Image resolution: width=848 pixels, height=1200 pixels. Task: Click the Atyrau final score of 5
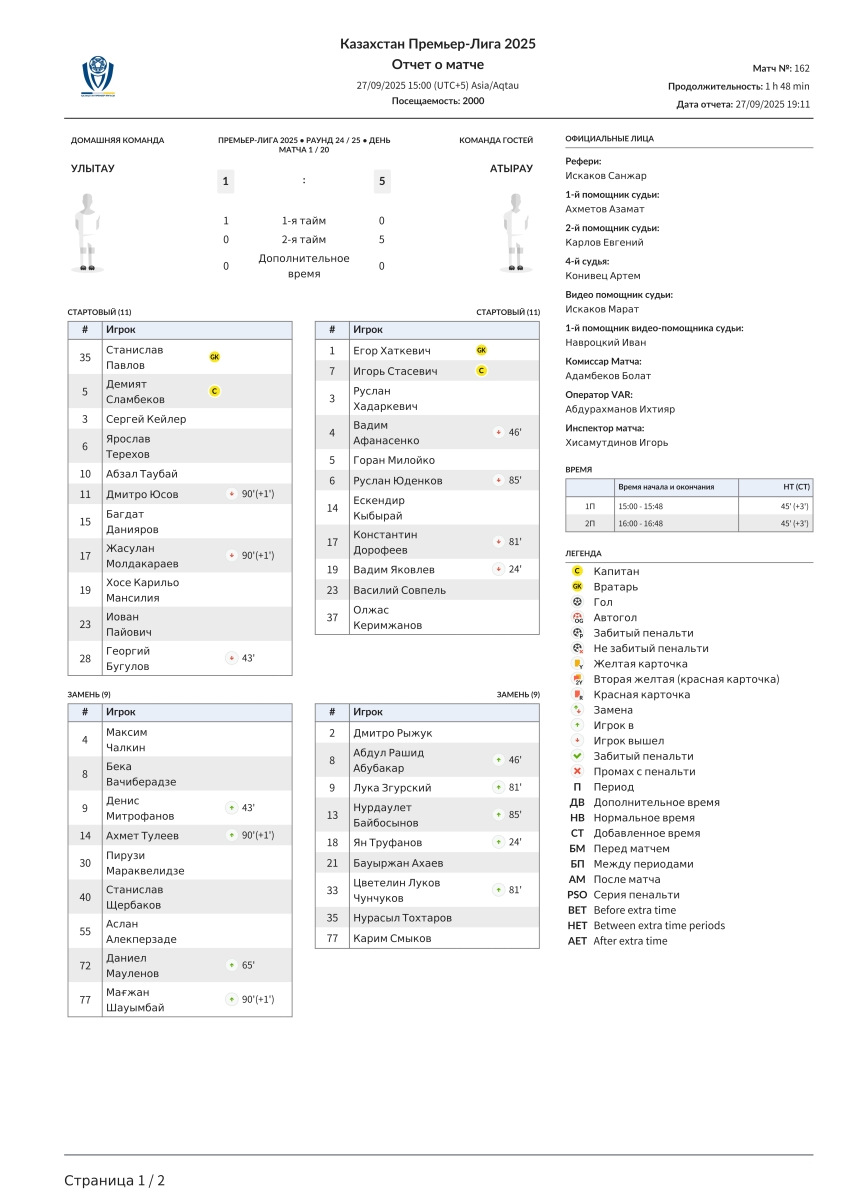[382, 181]
